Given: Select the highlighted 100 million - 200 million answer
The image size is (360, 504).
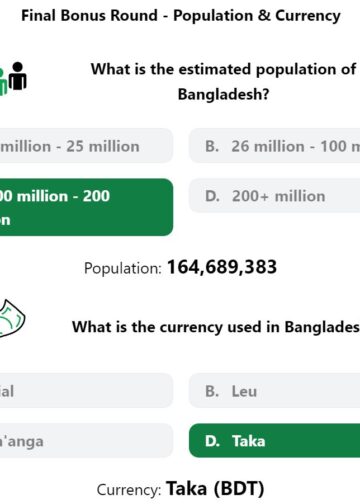Looking at the screenshot, I should tap(86, 207).
